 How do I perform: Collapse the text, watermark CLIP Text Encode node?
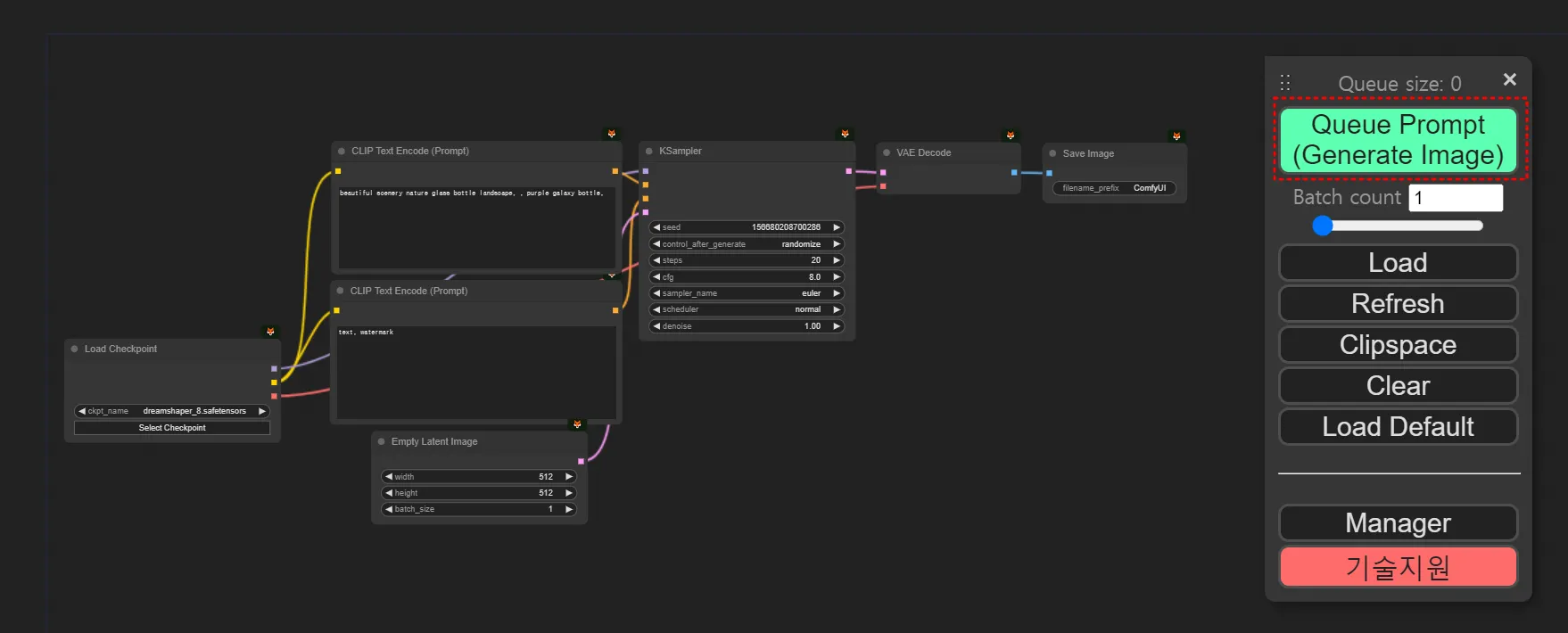point(341,291)
